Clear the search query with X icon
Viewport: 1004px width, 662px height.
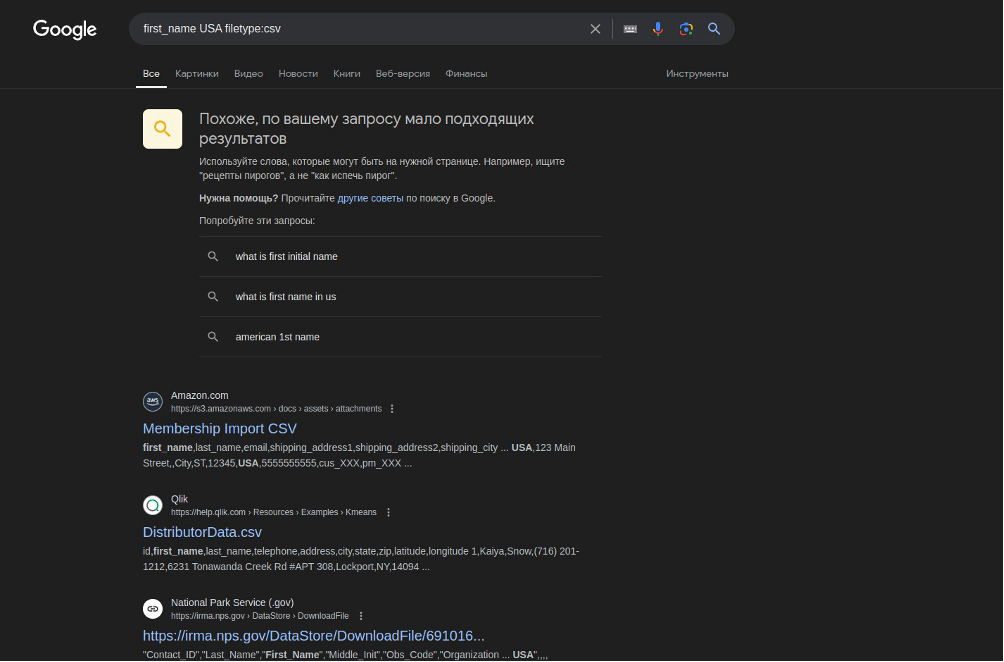[x=595, y=29]
